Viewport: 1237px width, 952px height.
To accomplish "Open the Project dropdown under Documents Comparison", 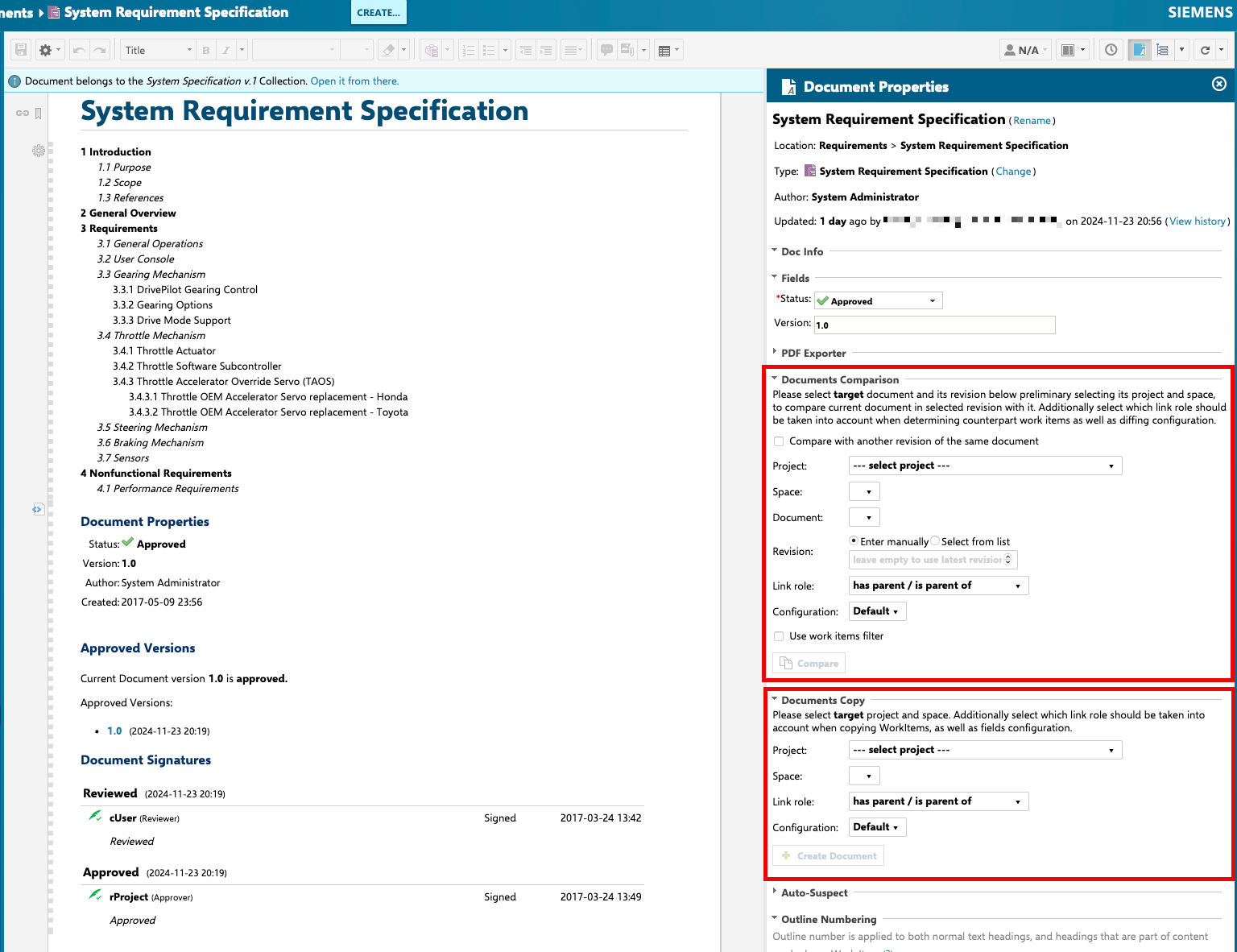I will (x=984, y=466).
